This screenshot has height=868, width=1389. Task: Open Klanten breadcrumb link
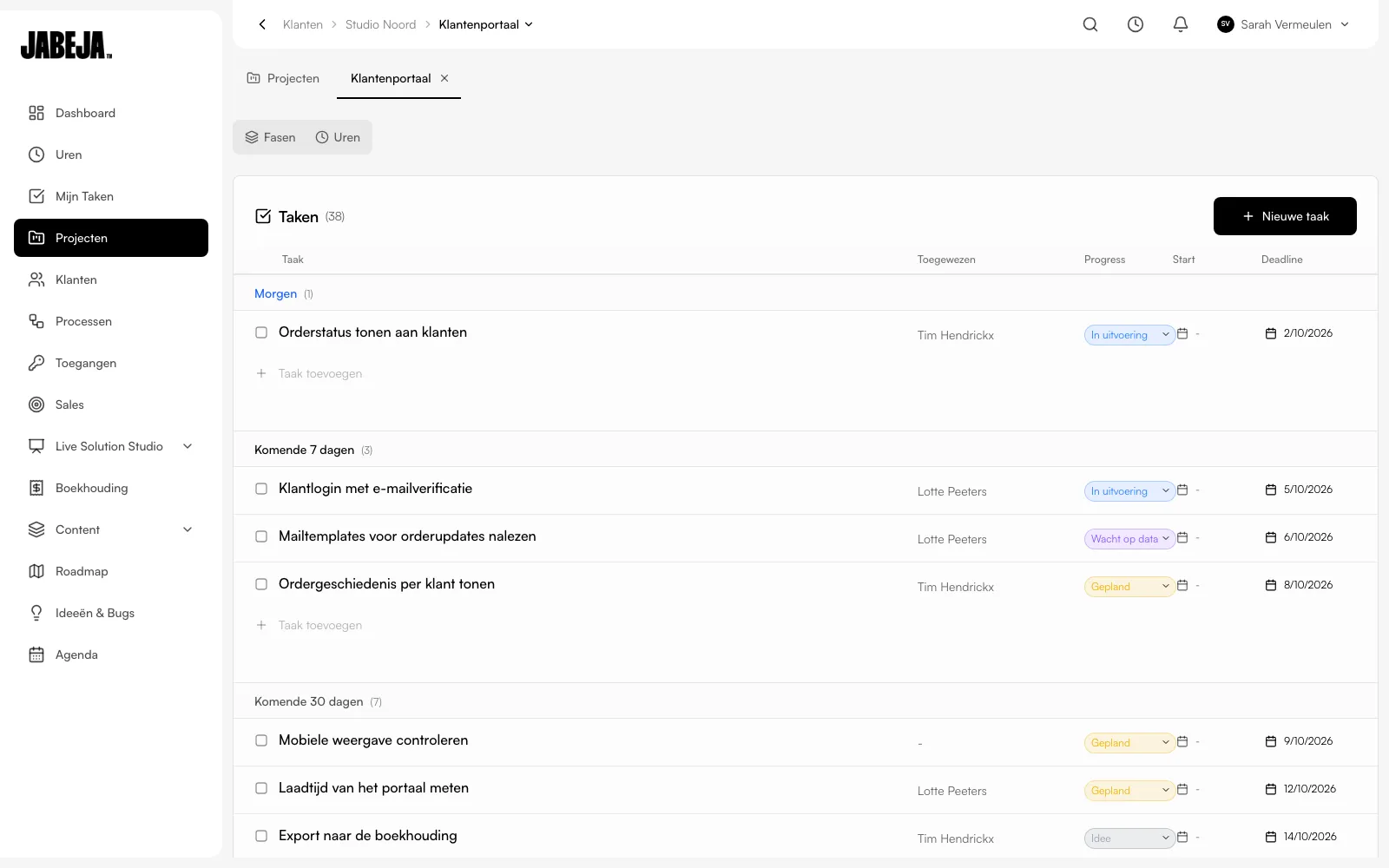(303, 24)
